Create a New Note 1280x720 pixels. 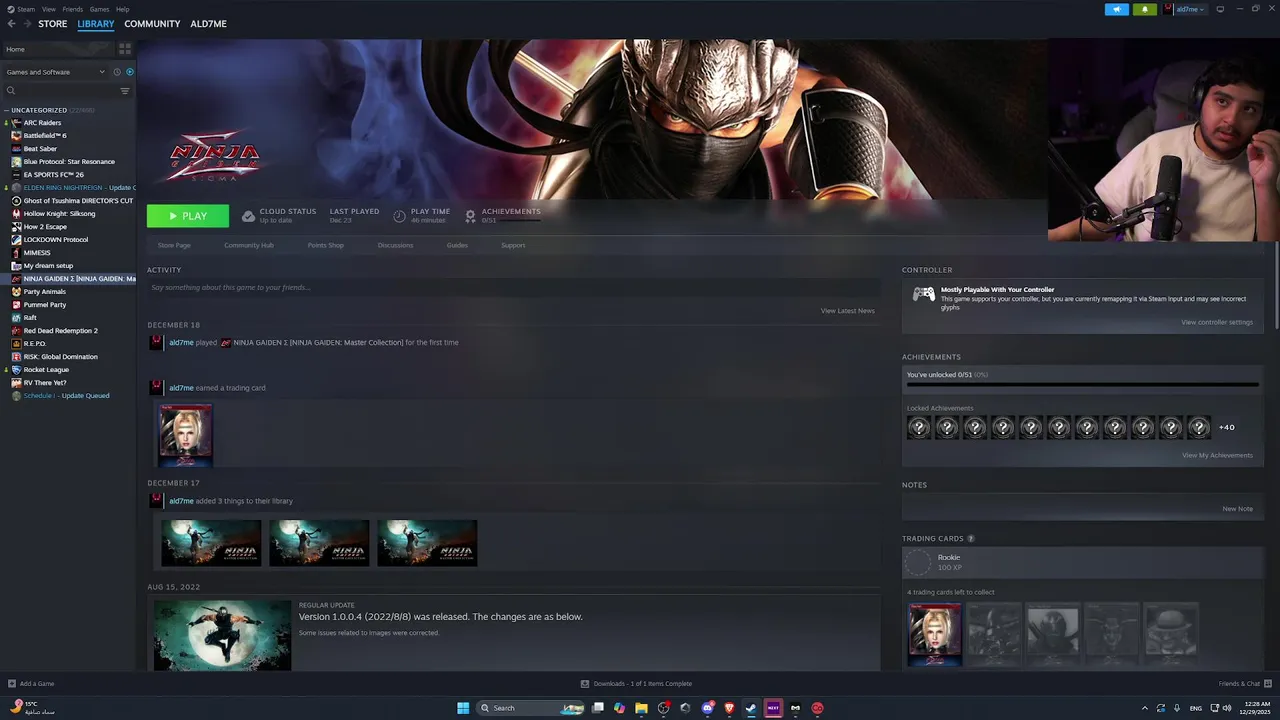coord(1237,509)
